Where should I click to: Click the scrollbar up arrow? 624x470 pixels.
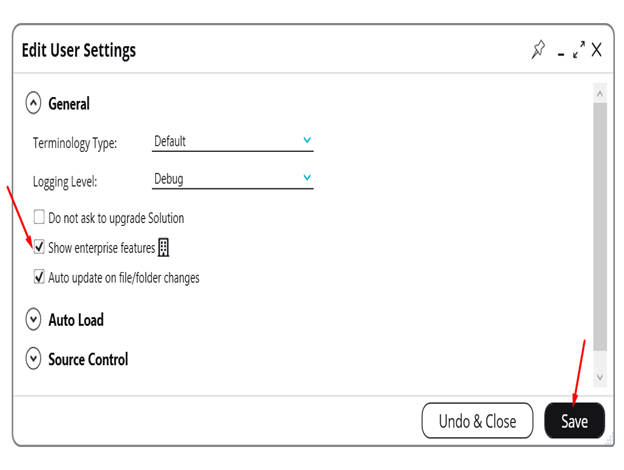pyautogui.click(x=600, y=94)
